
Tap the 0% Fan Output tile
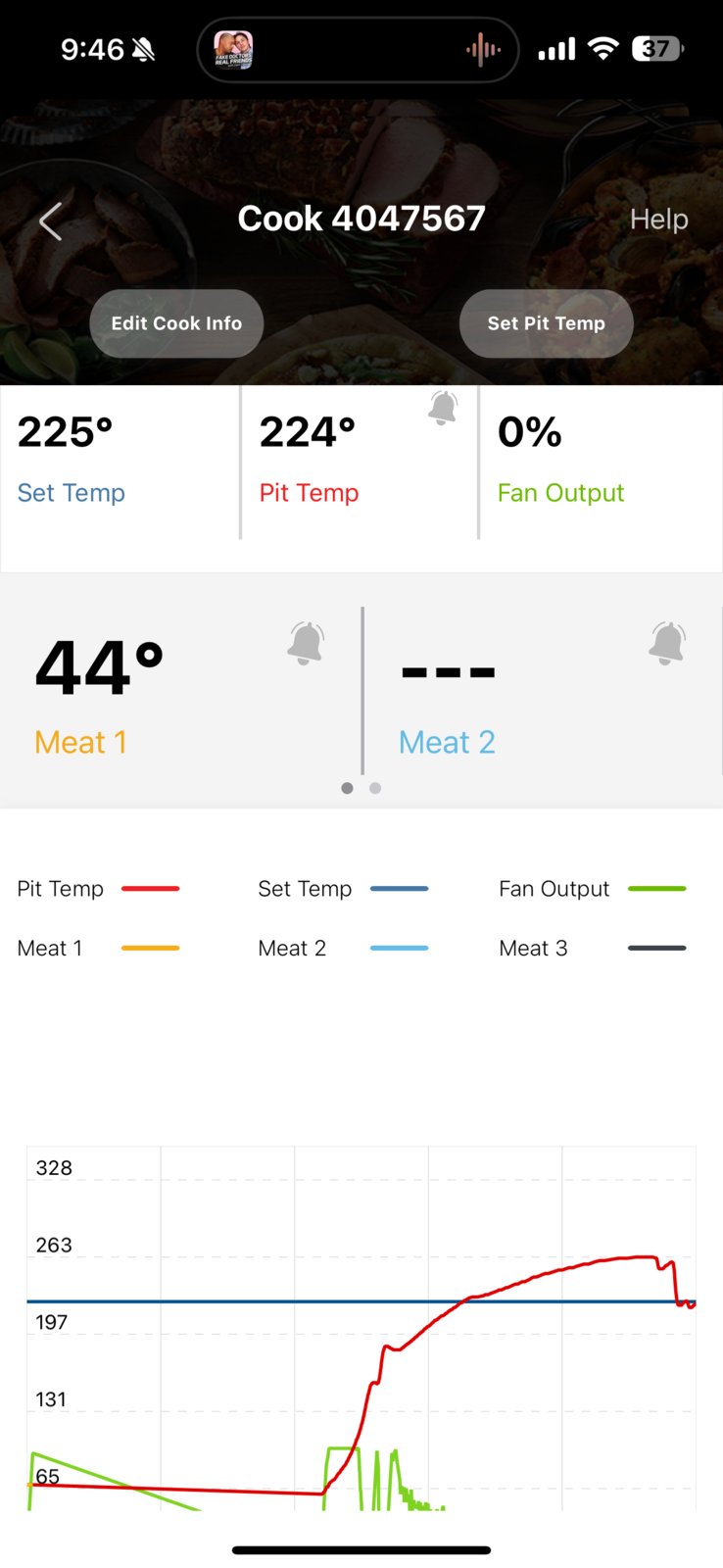(601, 463)
